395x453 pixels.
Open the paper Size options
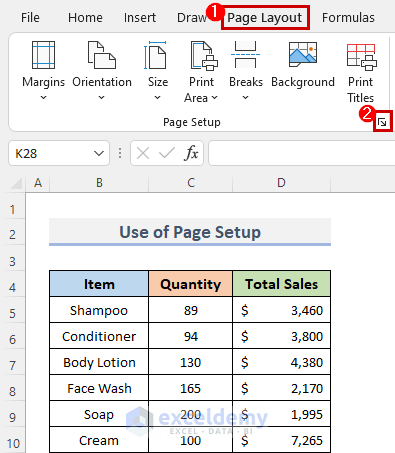coord(157,71)
